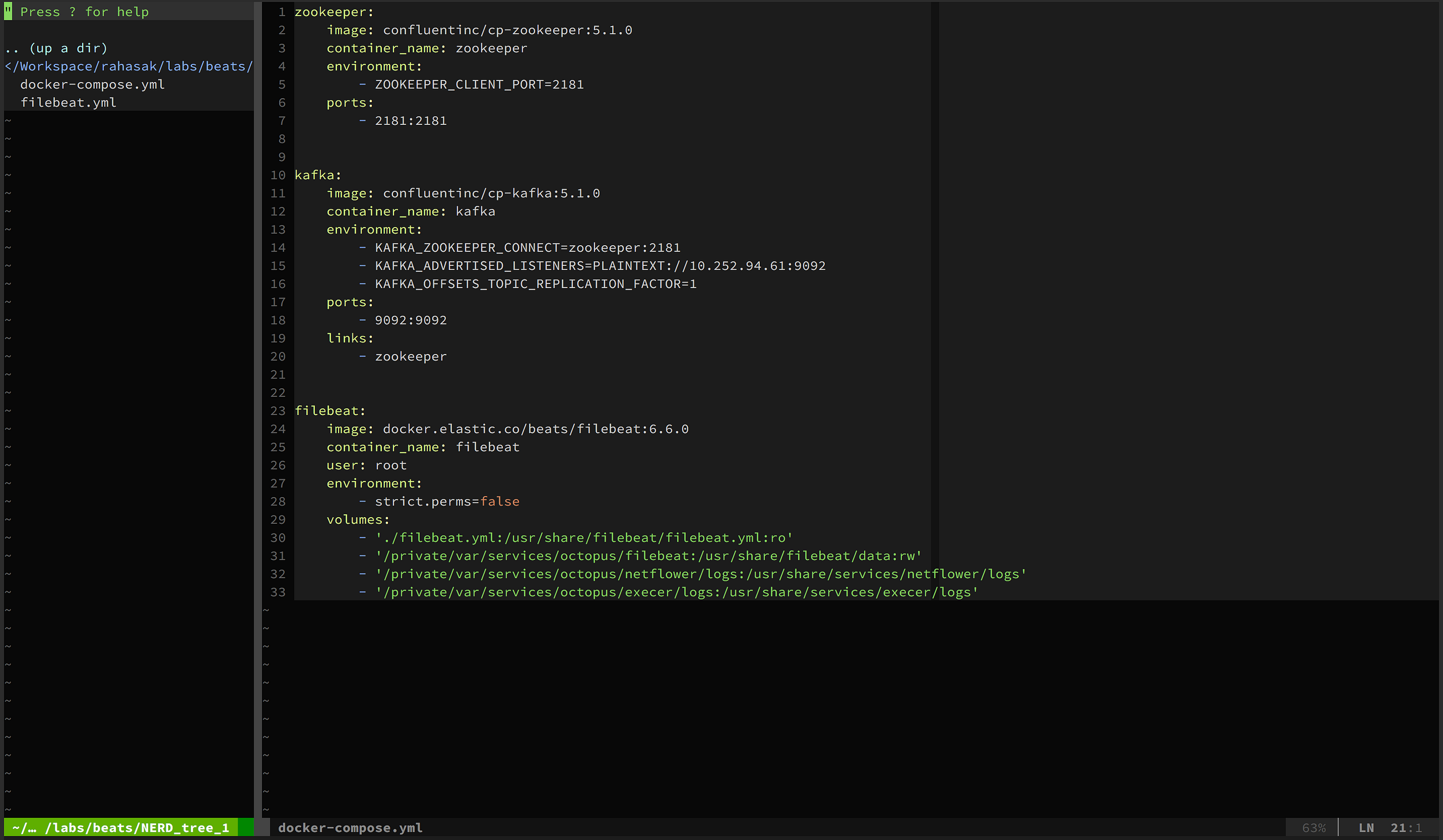Open filebeat.yml in the file tree
This screenshot has width=1443, height=840.
[68, 103]
